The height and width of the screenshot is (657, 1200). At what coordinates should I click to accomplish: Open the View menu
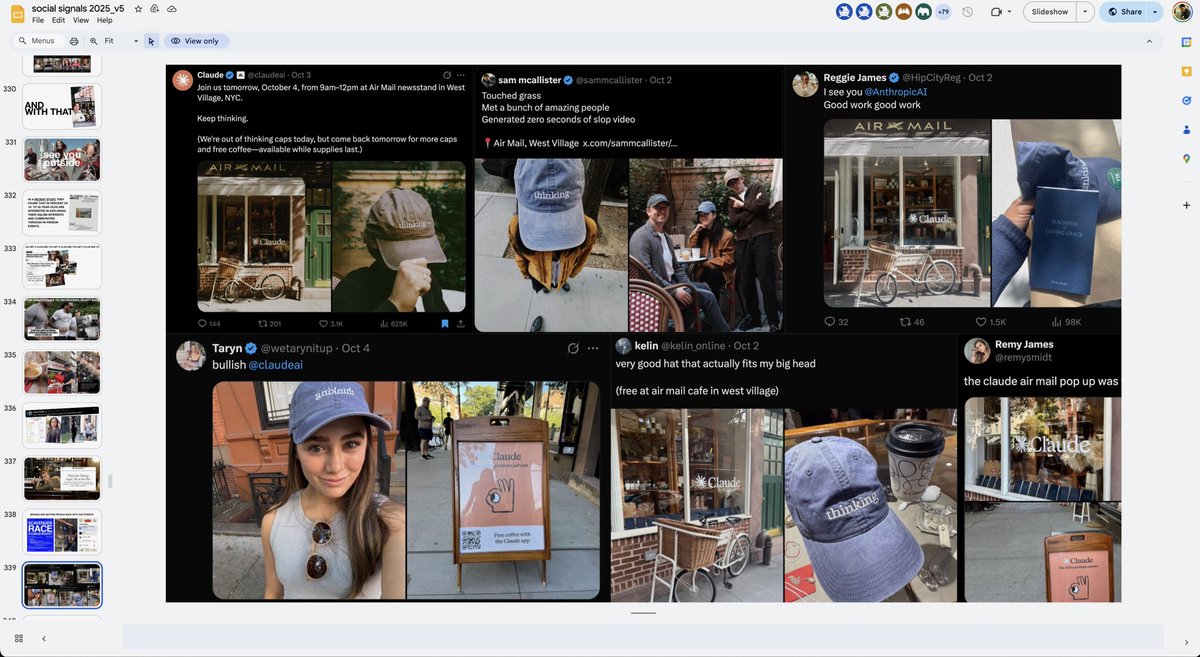pyautogui.click(x=80, y=20)
